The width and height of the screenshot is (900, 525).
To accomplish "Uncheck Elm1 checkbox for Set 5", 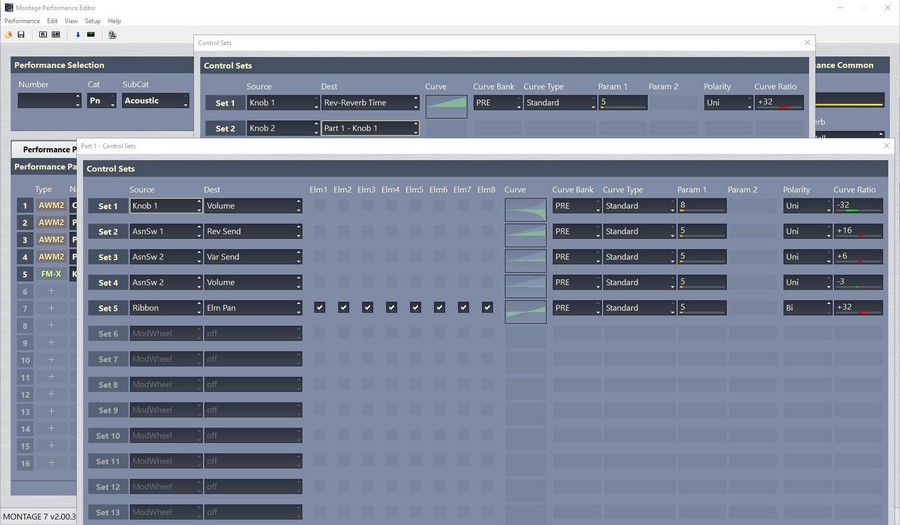I will pyautogui.click(x=320, y=308).
